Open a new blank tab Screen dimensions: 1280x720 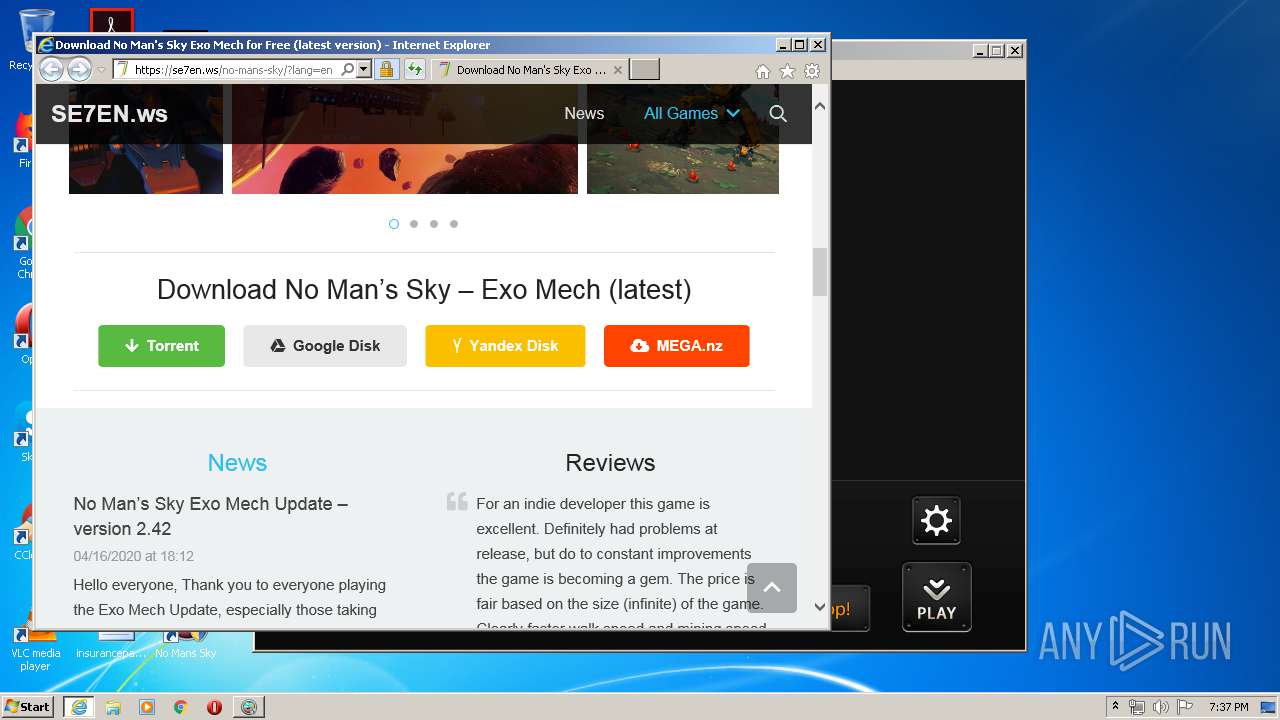click(644, 69)
